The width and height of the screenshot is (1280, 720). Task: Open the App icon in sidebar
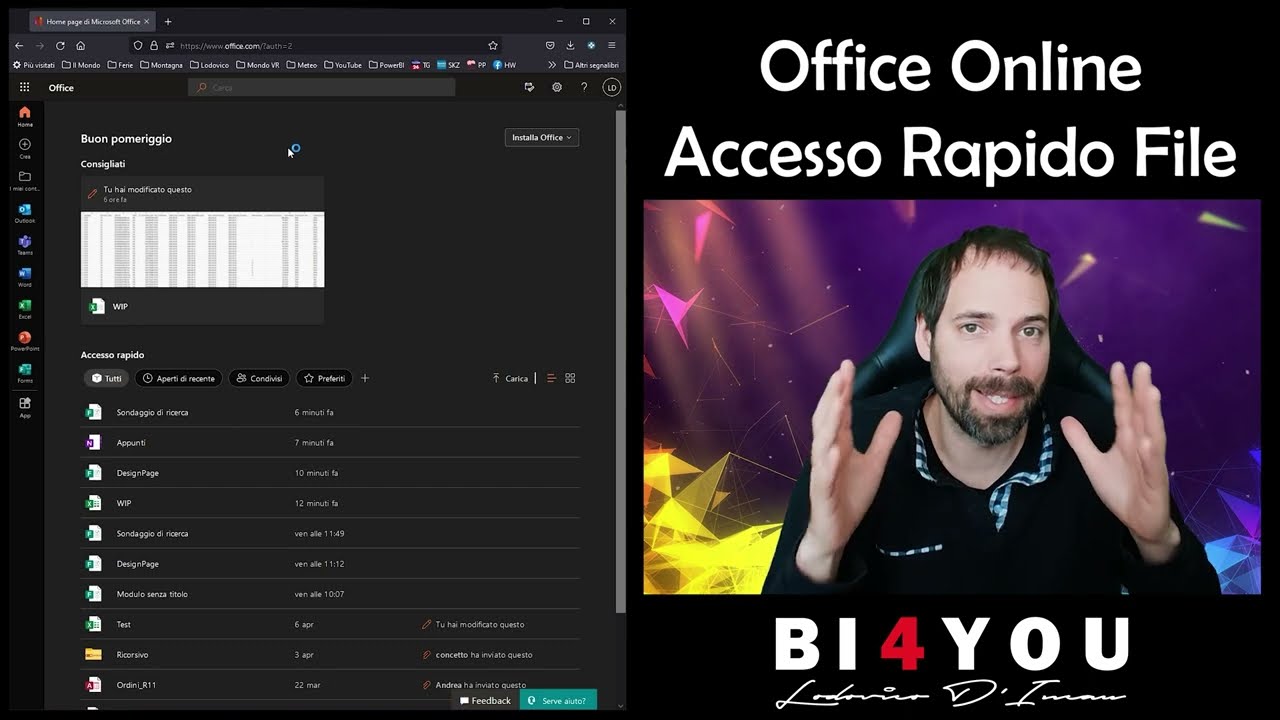pos(25,406)
